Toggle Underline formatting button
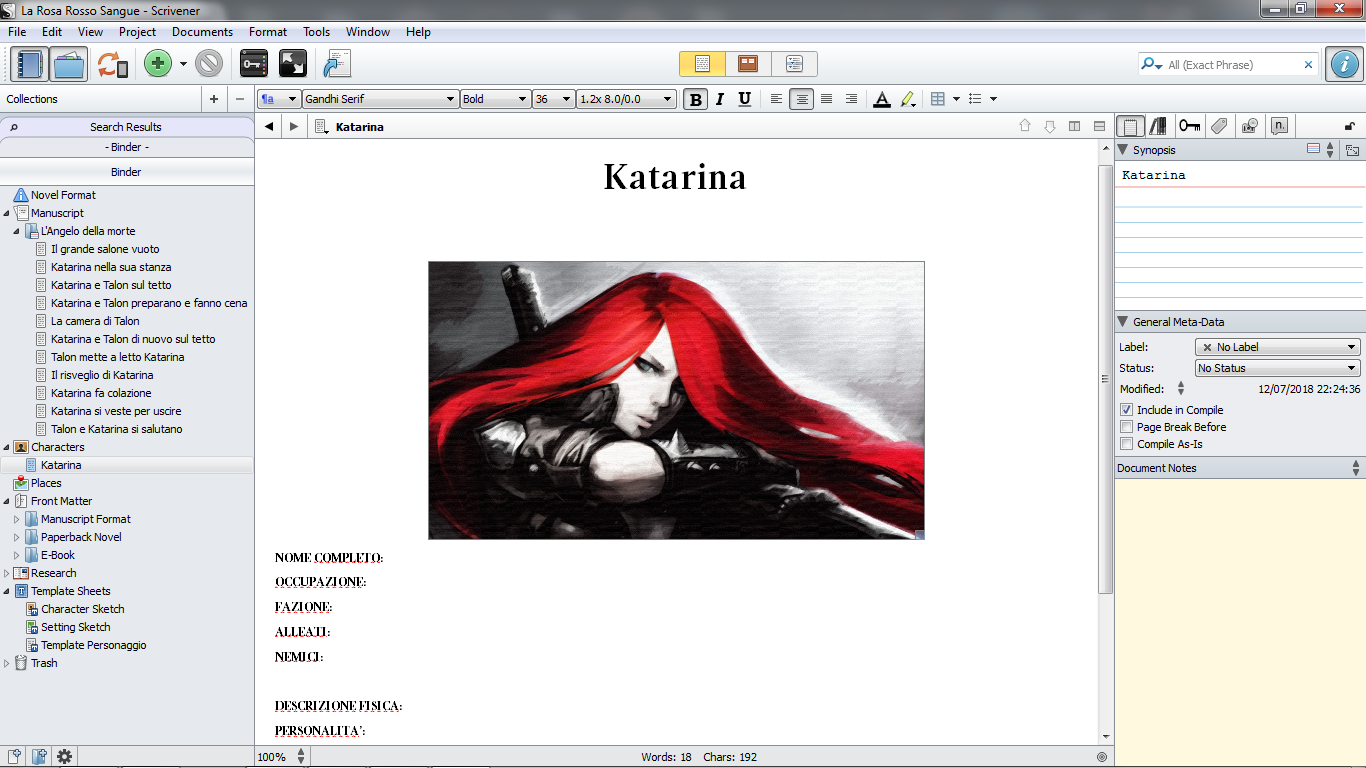 744,99
